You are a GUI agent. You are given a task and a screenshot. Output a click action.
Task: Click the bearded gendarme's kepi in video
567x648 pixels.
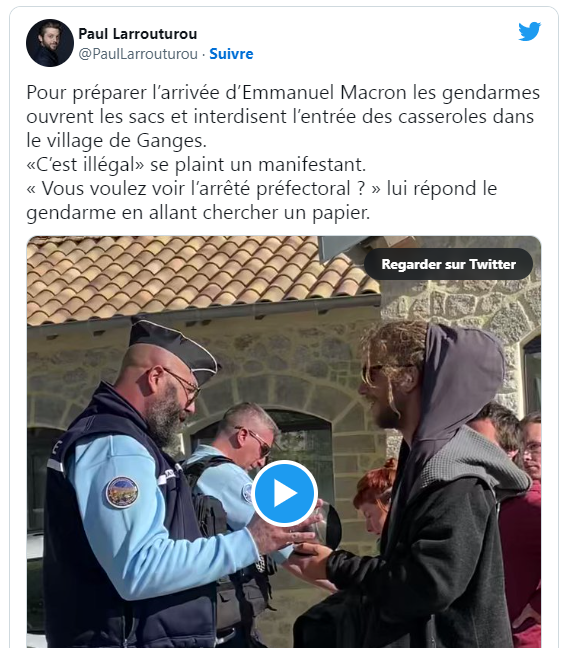coord(174,346)
